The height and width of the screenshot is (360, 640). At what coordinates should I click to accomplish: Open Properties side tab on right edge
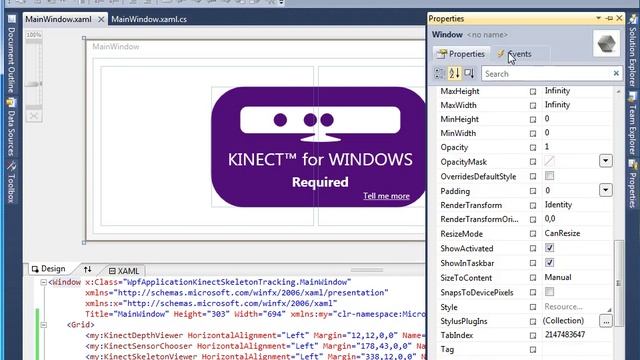[633, 184]
